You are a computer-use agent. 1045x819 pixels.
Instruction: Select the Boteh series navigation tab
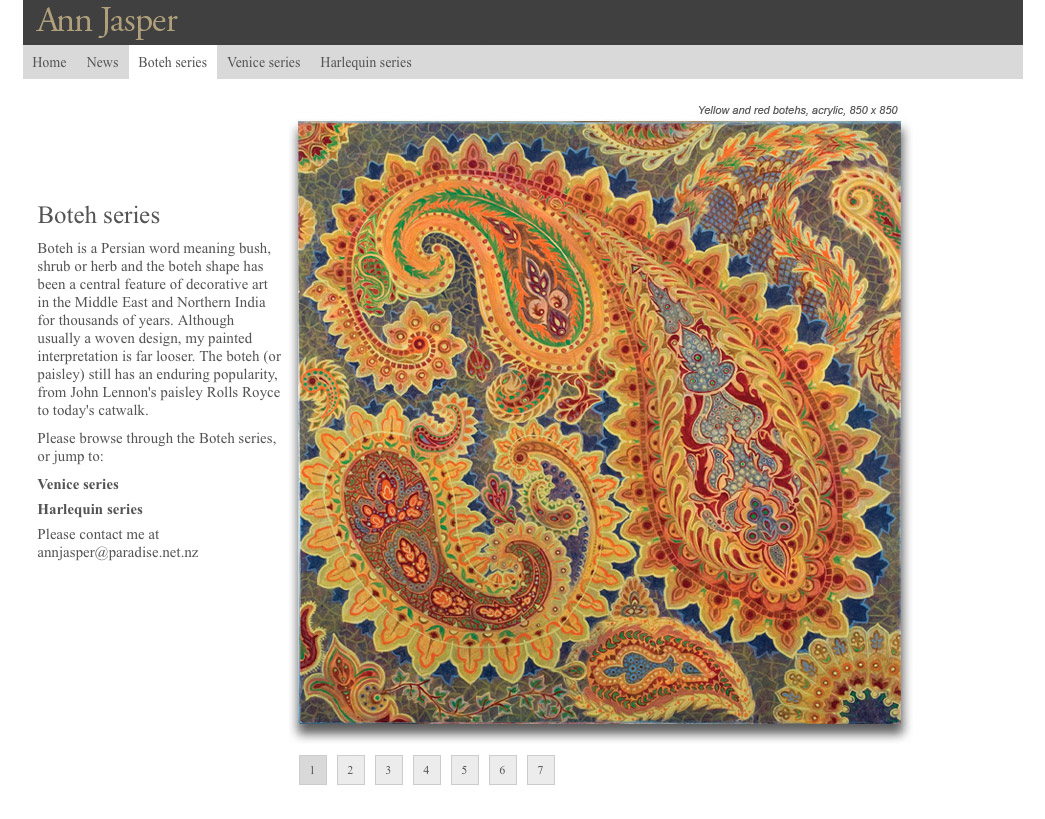point(172,62)
